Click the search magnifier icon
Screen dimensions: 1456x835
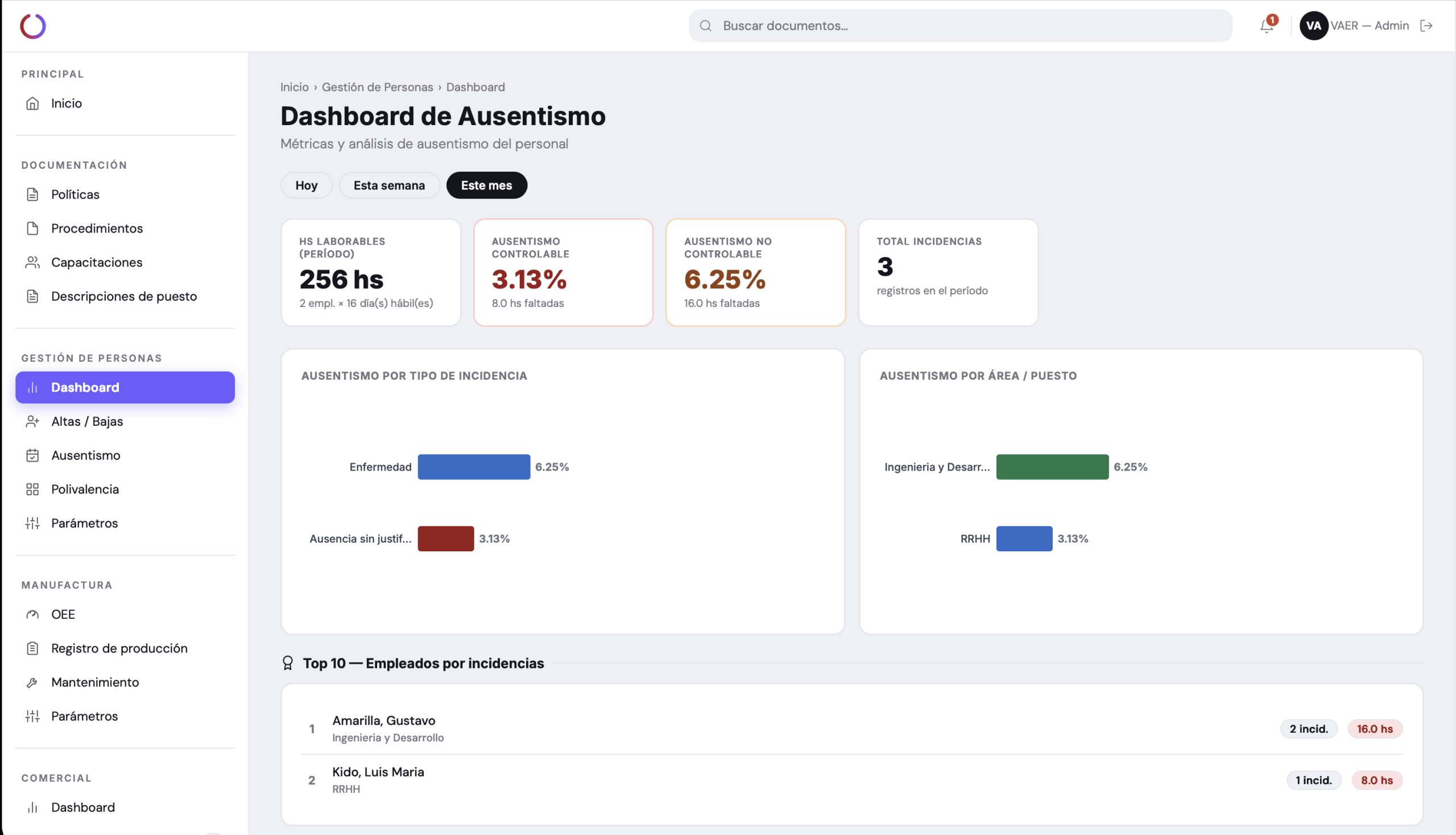point(706,26)
